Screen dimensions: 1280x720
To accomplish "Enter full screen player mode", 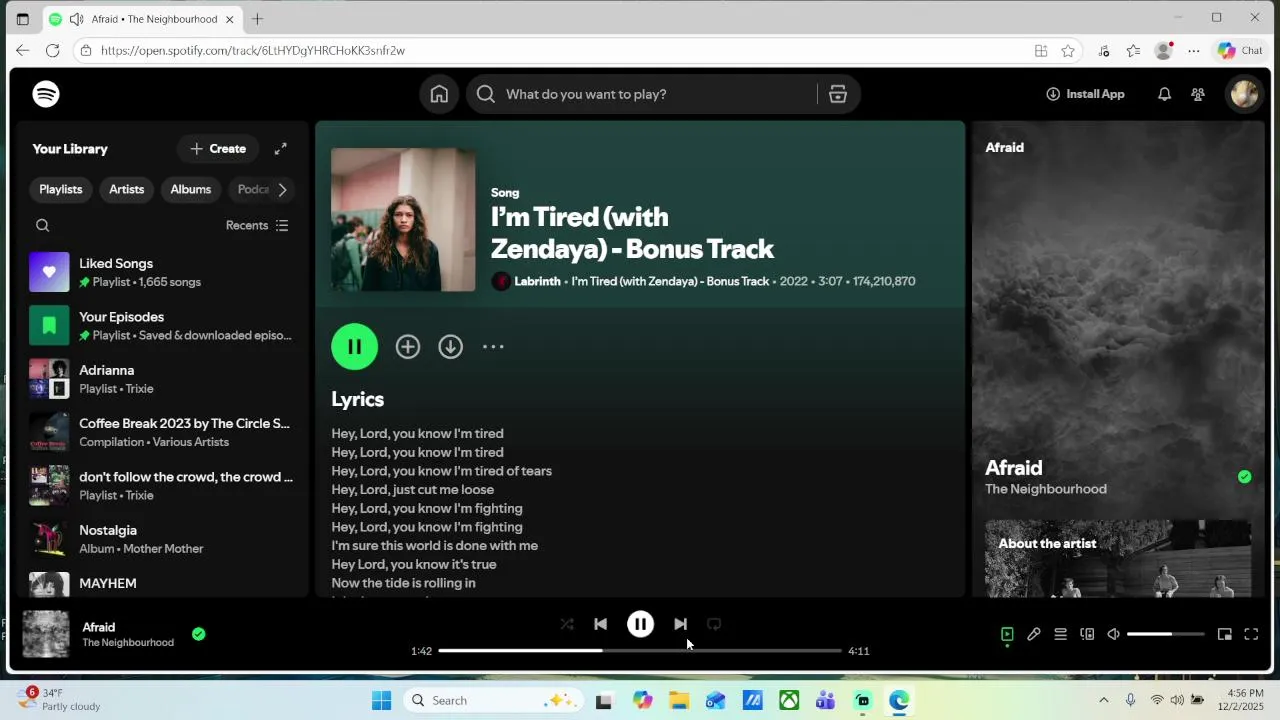I will 1251,634.
